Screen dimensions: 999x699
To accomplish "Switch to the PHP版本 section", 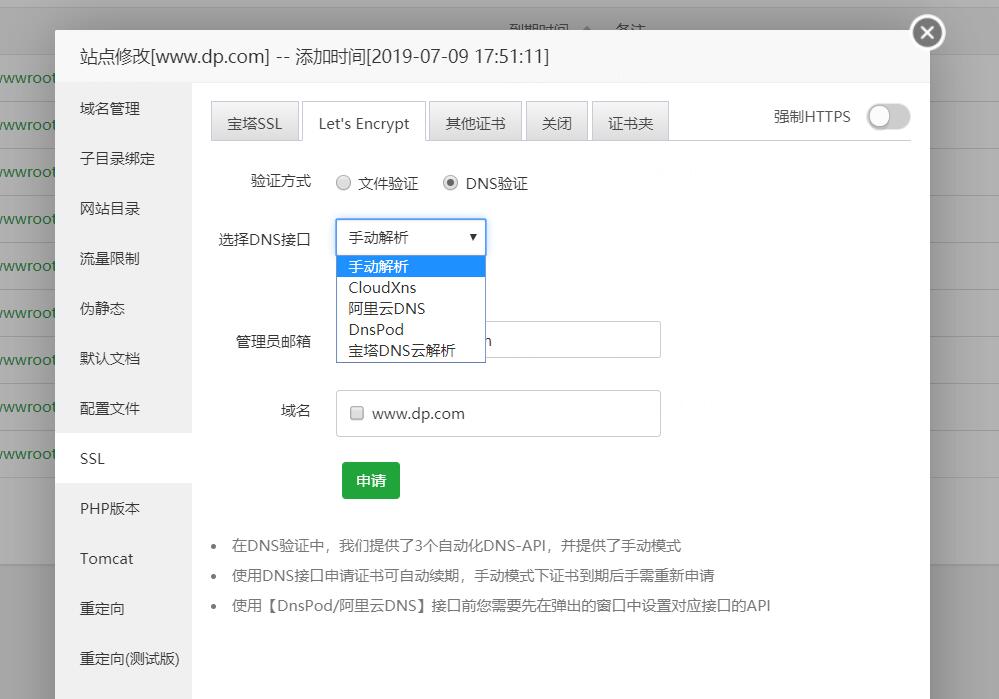I will (108, 508).
